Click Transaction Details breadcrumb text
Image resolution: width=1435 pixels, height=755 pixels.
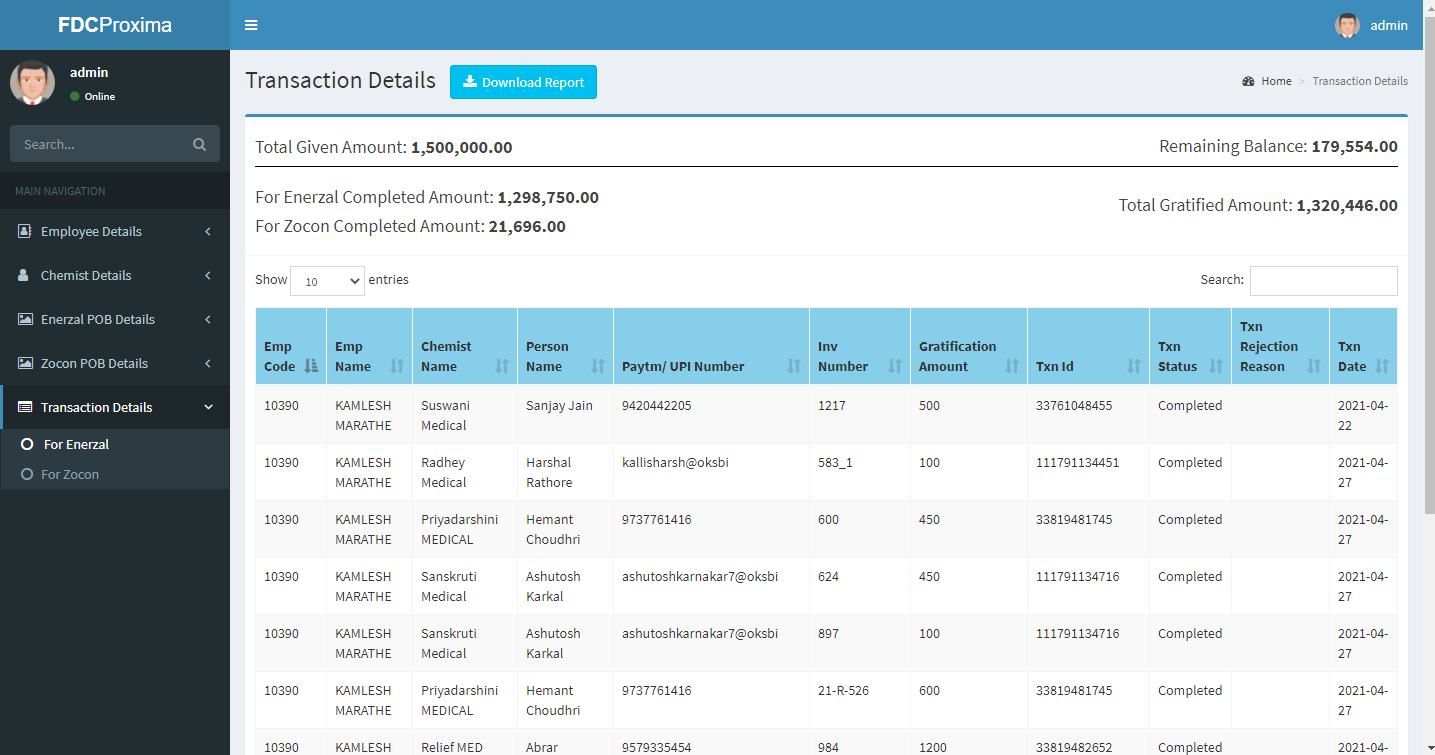[x=1360, y=81]
